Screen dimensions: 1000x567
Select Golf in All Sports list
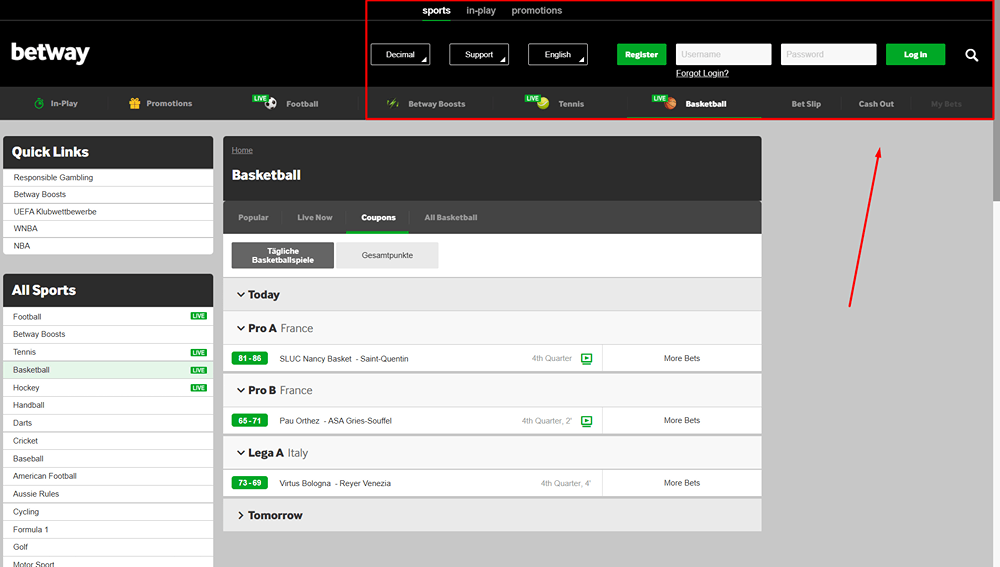[x=108, y=547]
